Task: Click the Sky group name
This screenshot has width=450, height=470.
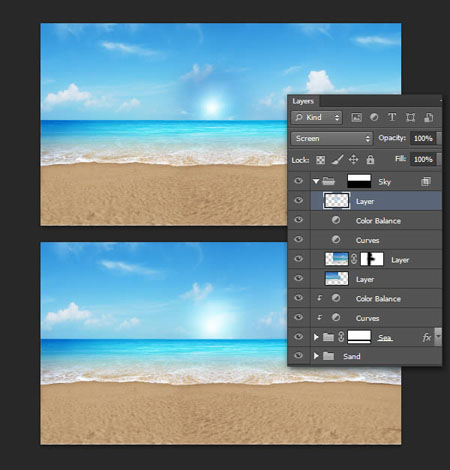Action: click(384, 182)
